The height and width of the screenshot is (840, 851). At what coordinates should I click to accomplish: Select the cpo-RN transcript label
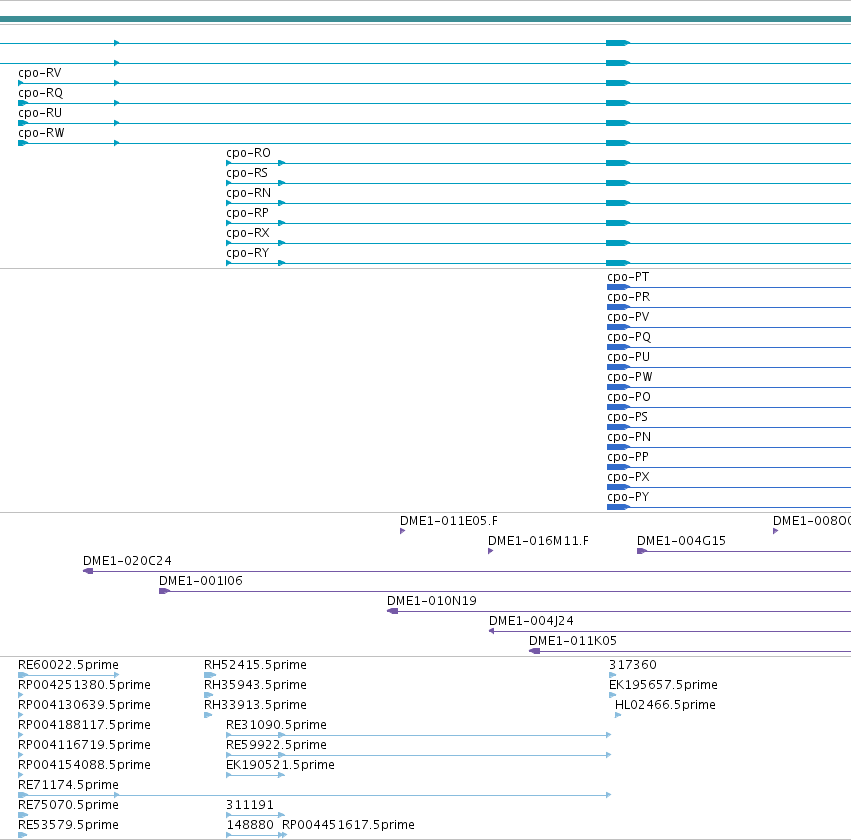[248, 193]
